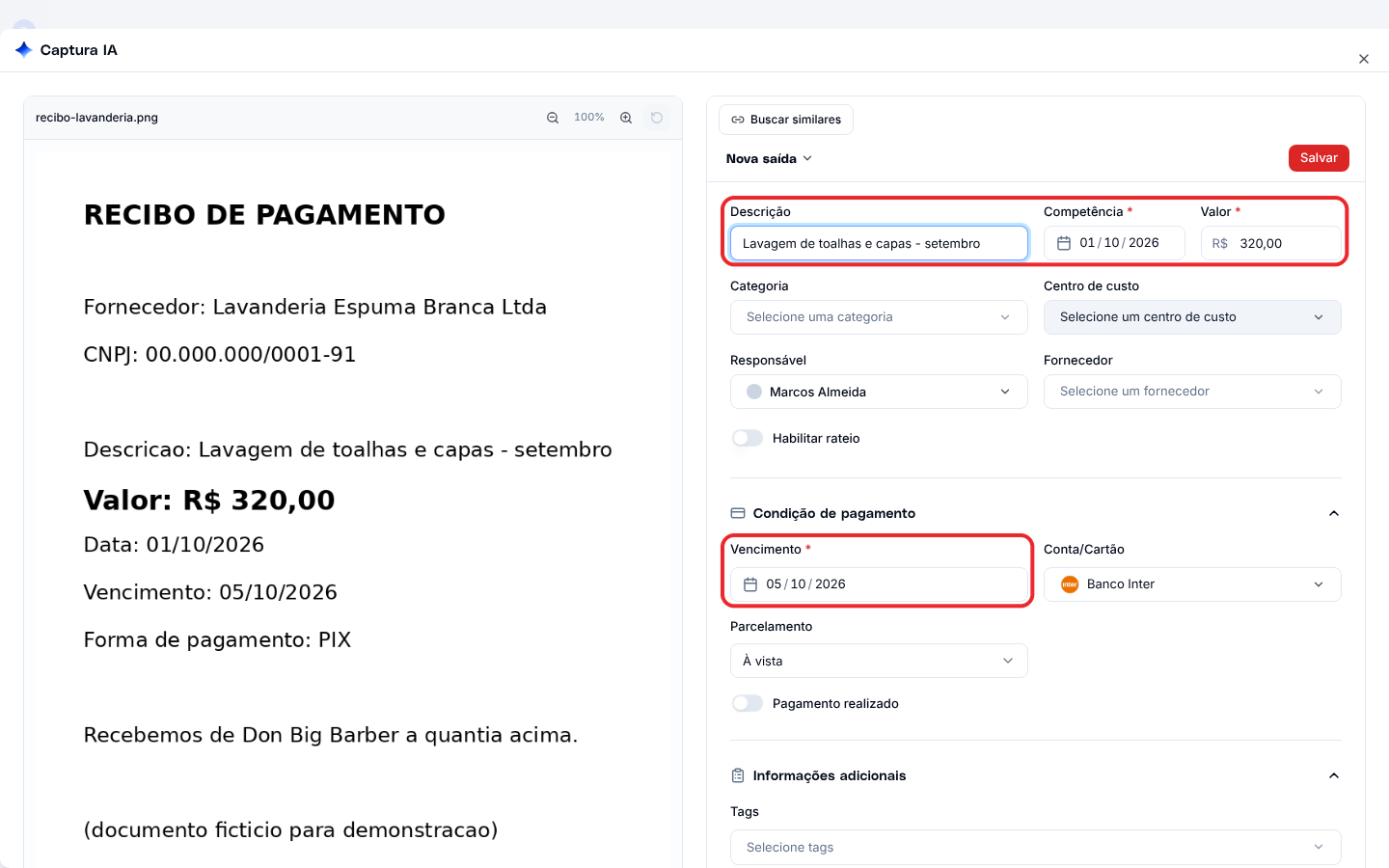1389x868 pixels.
Task: Close the Captura IA dialog
Action: pyautogui.click(x=1364, y=59)
